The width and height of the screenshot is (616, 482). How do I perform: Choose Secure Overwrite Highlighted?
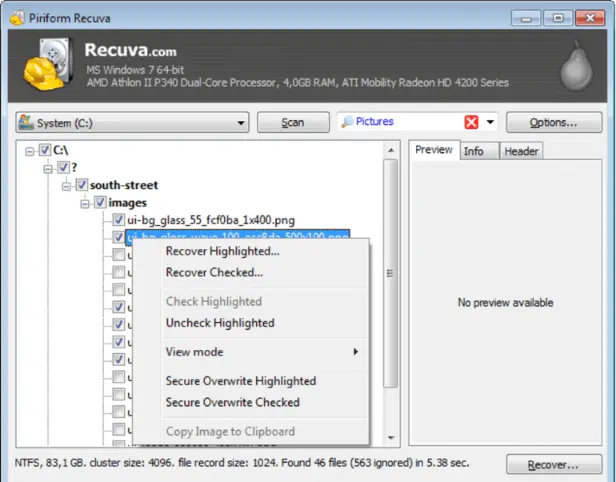[x=251, y=381]
